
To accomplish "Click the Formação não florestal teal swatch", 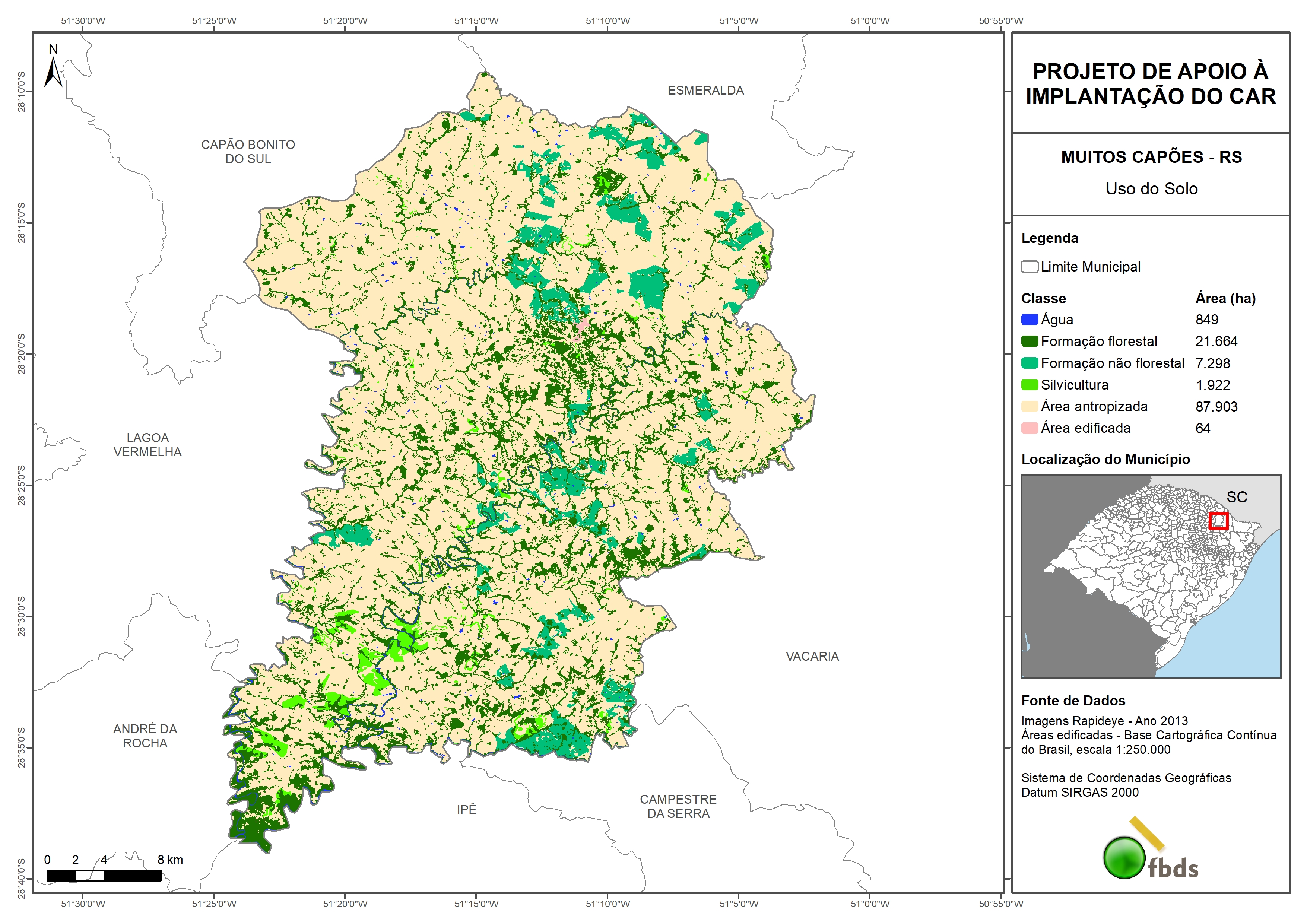I will pyautogui.click(x=1029, y=363).
